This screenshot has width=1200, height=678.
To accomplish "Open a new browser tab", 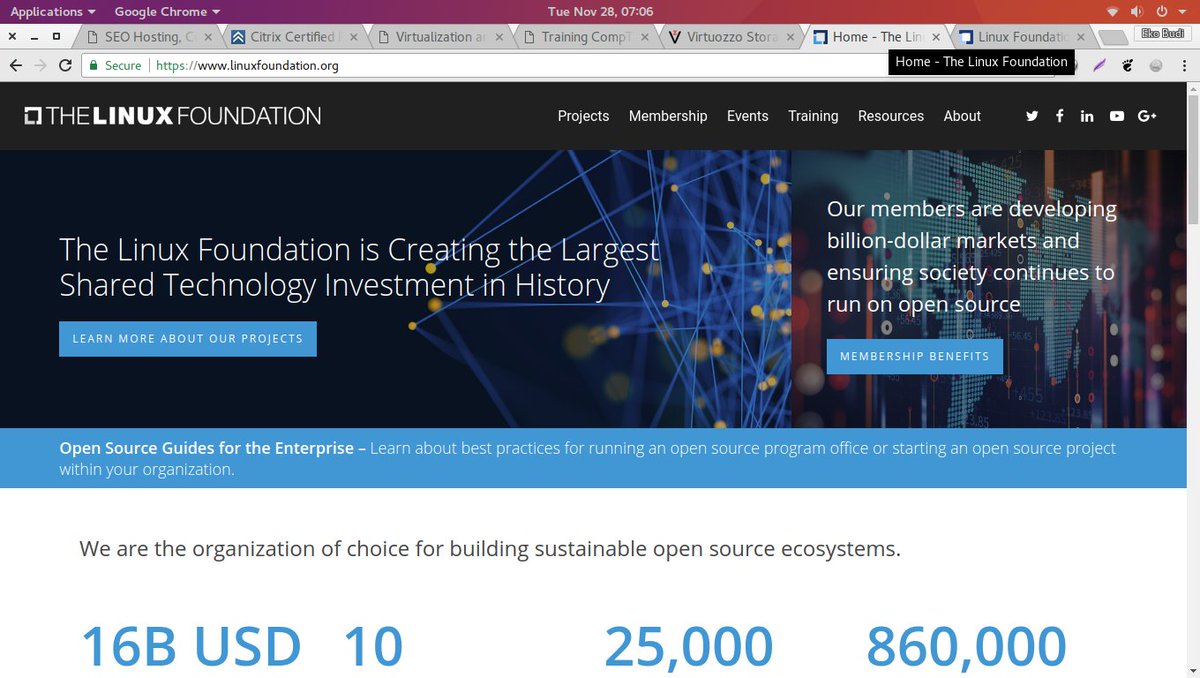I will [x=1112, y=37].
